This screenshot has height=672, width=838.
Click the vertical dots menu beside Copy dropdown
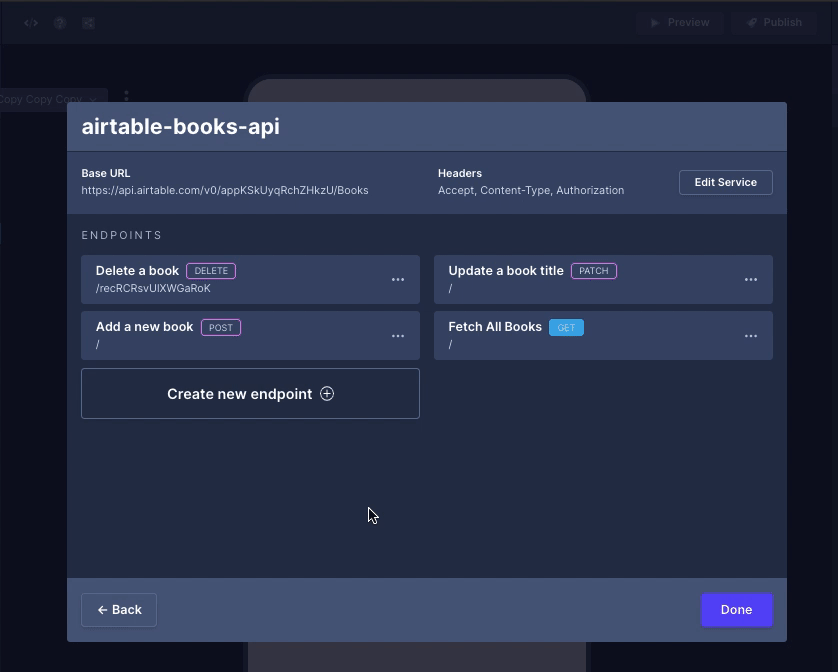coord(126,96)
